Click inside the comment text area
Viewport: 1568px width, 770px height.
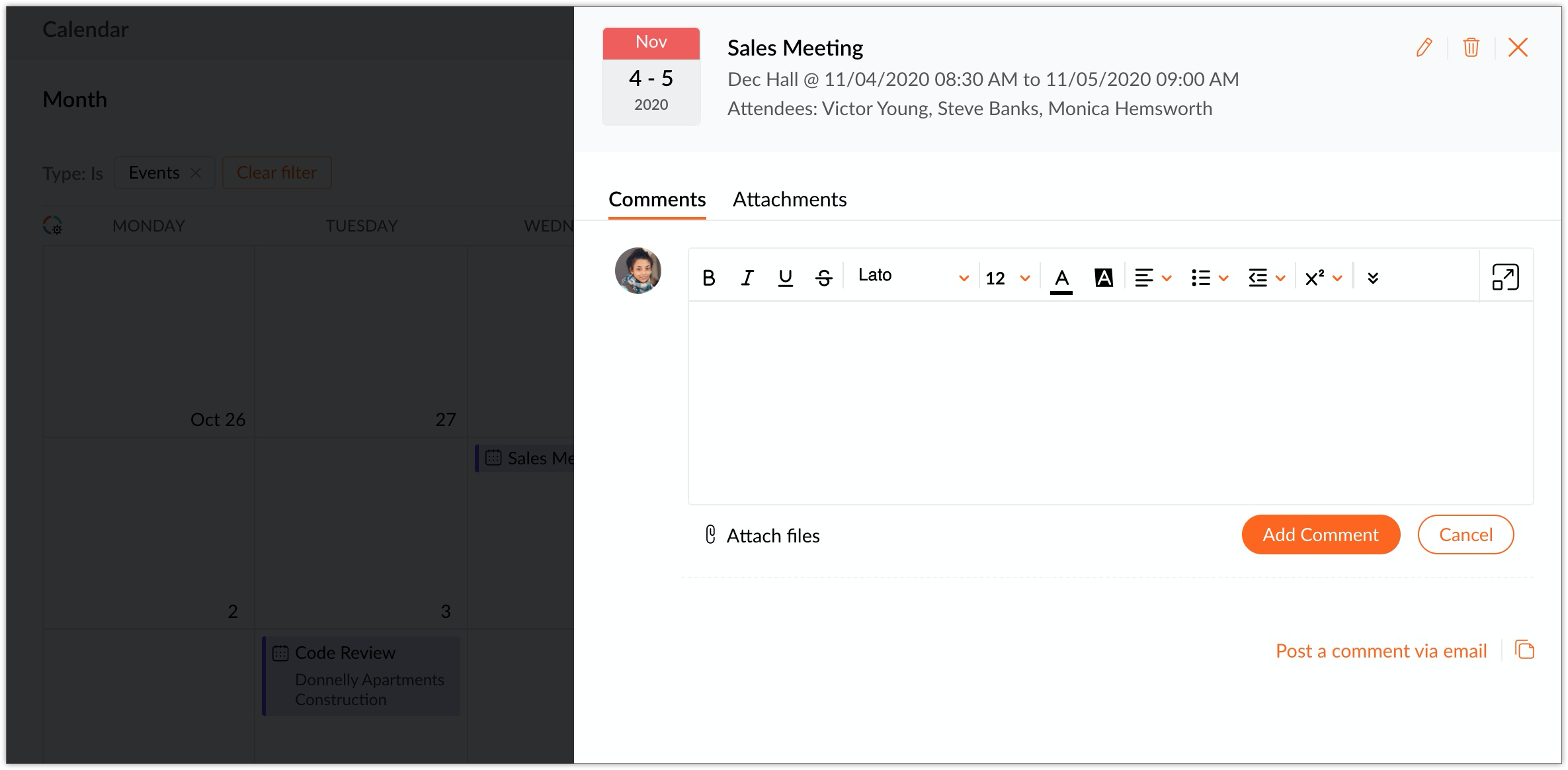tap(1110, 402)
